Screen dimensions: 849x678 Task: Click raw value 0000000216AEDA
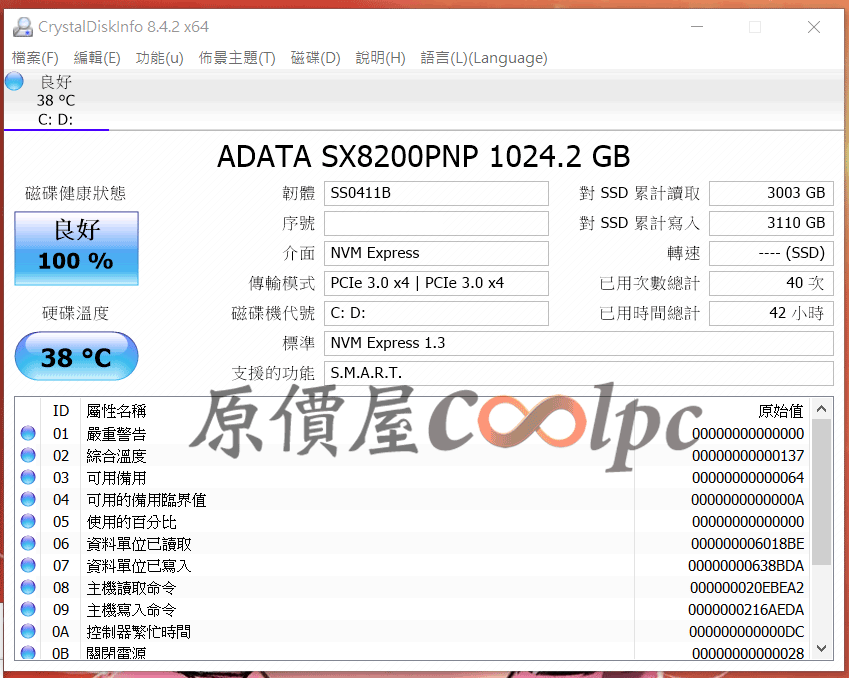click(x=746, y=609)
